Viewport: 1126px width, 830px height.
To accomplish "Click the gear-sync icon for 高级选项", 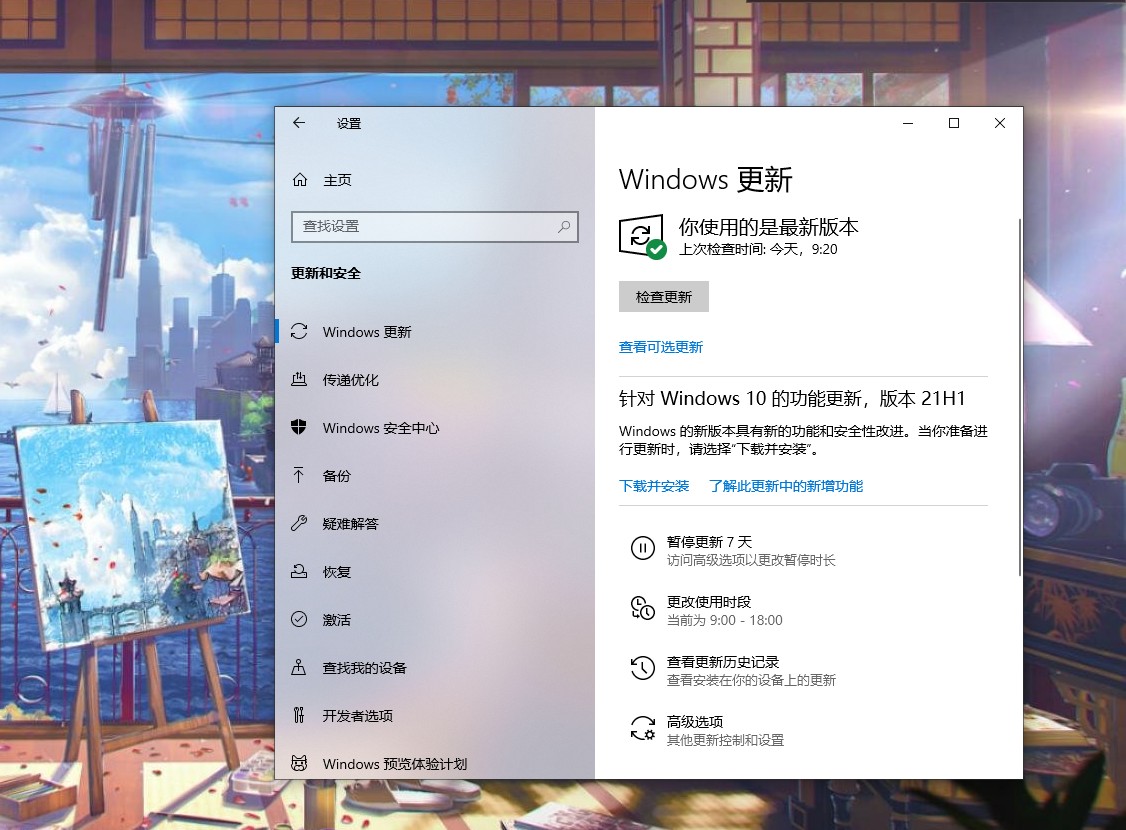I will [x=643, y=728].
